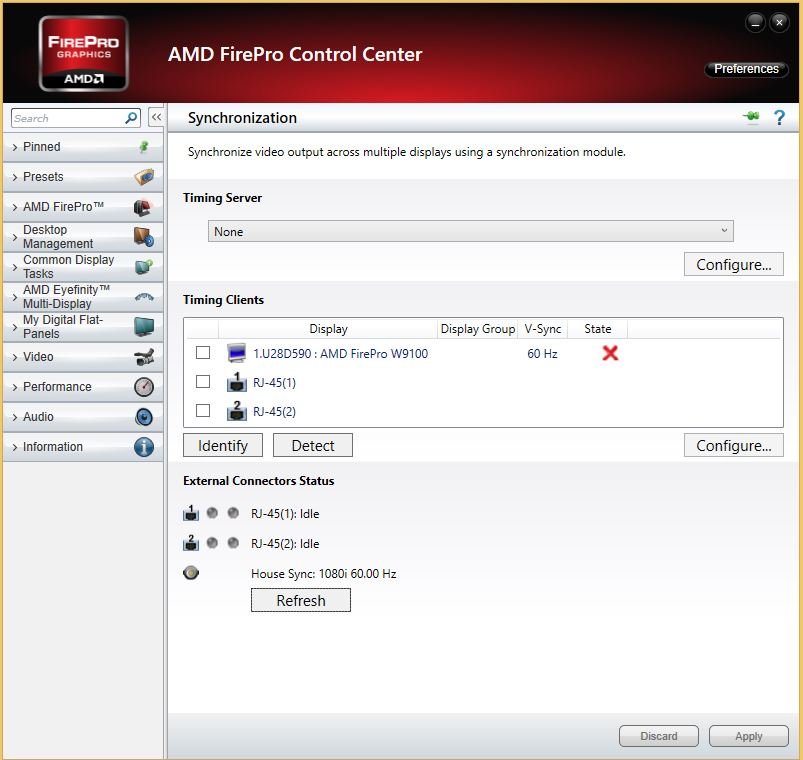Click the Refresh button
The height and width of the screenshot is (760, 803).
click(x=301, y=600)
